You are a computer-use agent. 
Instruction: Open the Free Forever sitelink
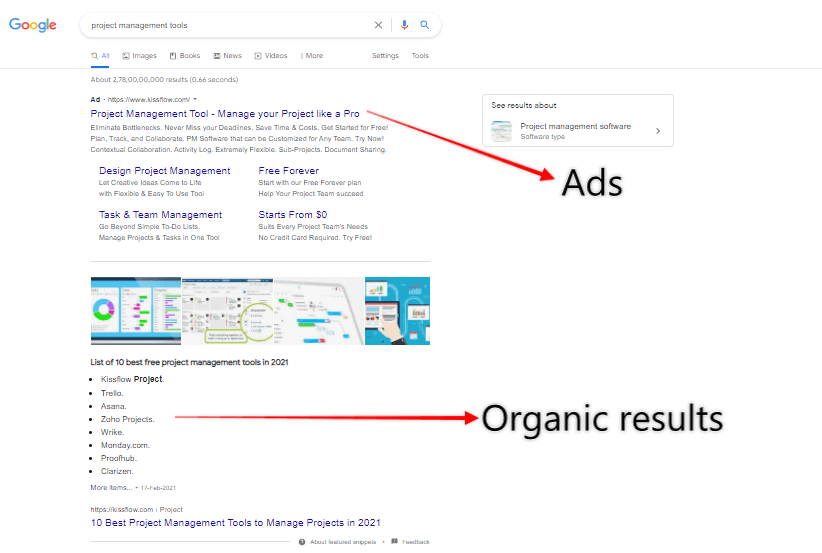pyautogui.click(x=288, y=171)
